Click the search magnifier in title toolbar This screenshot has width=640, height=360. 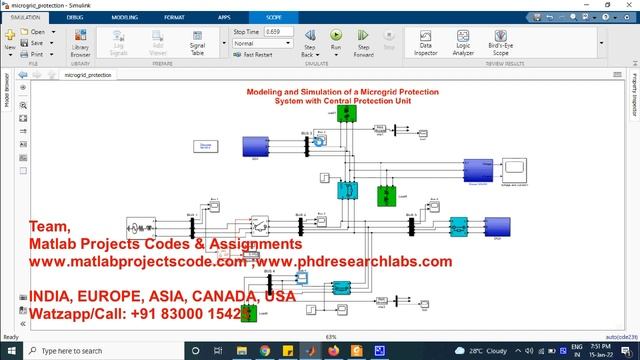tap(573, 17)
